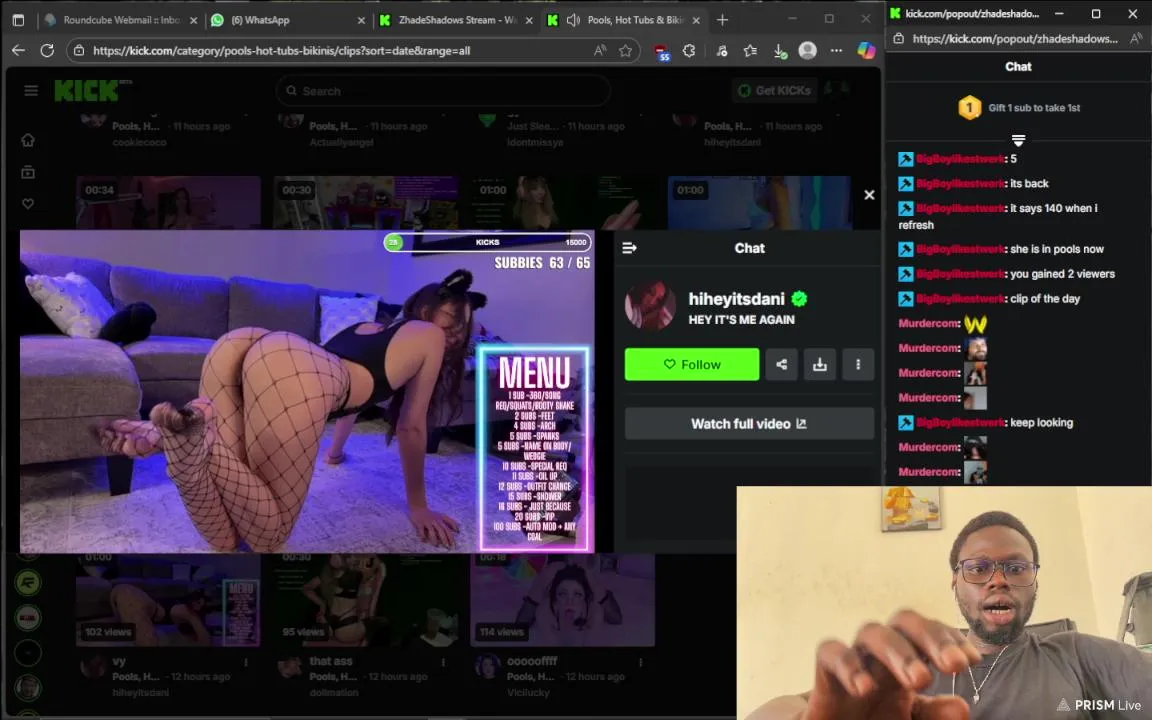The image size is (1152, 720).
Task: Click the browser address bar URL
Action: click(281, 51)
